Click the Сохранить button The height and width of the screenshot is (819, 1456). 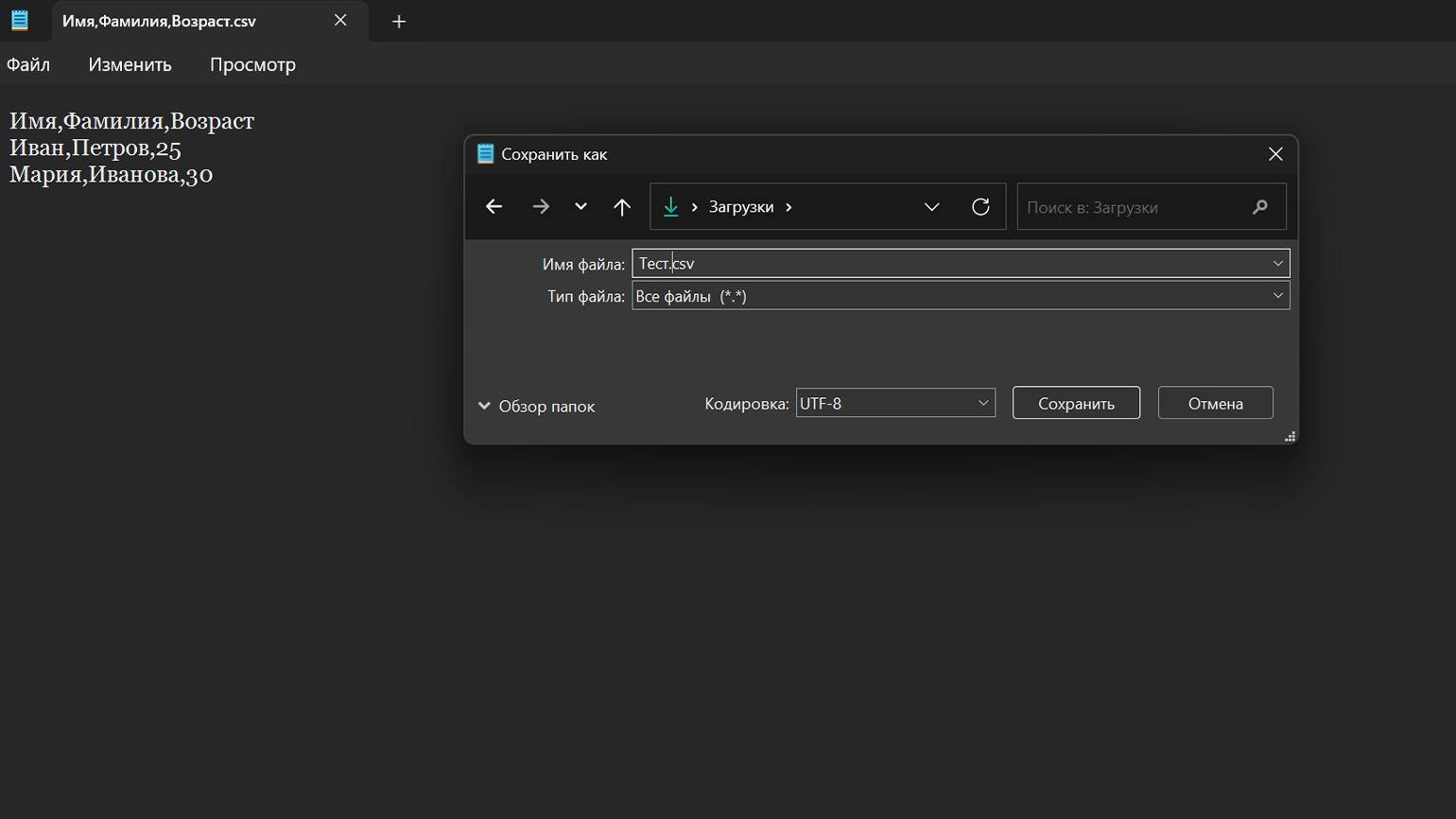click(1076, 403)
